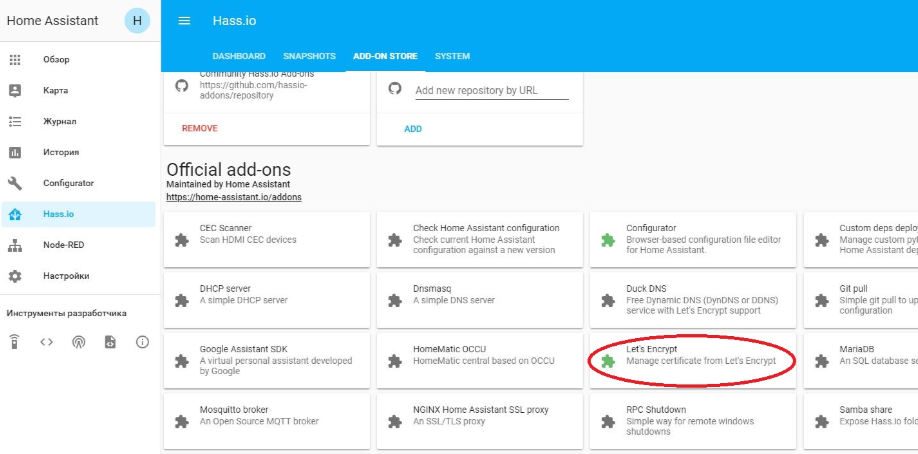The height and width of the screenshot is (454, 918).
Task: Open the Events broadcast developer tool
Action: 78,342
